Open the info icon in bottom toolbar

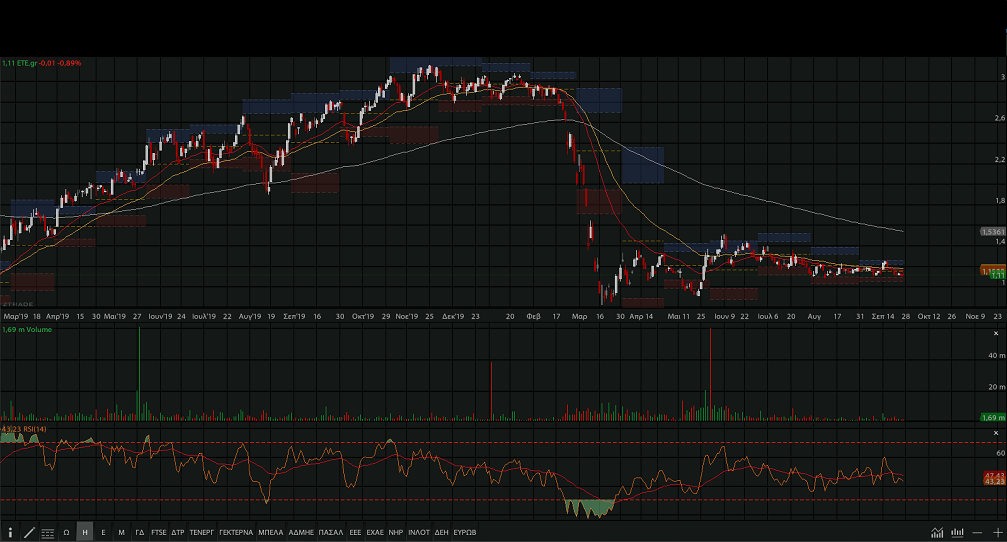10,532
